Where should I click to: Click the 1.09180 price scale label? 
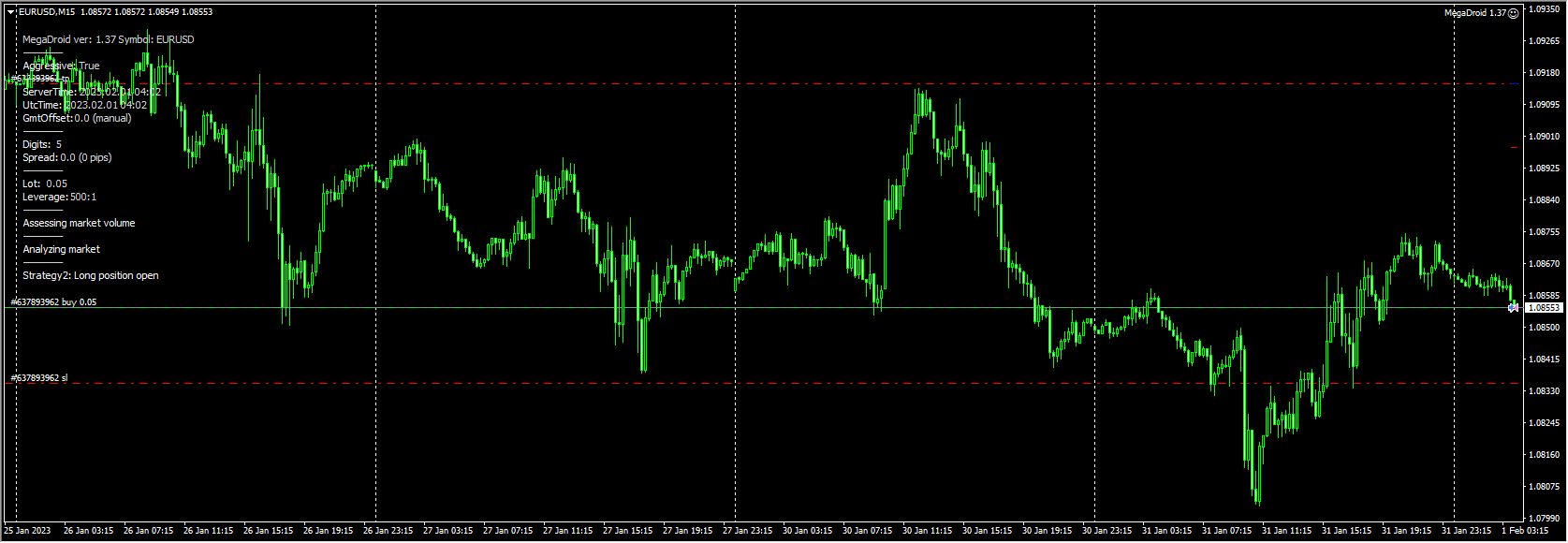(x=1545, y=73)
